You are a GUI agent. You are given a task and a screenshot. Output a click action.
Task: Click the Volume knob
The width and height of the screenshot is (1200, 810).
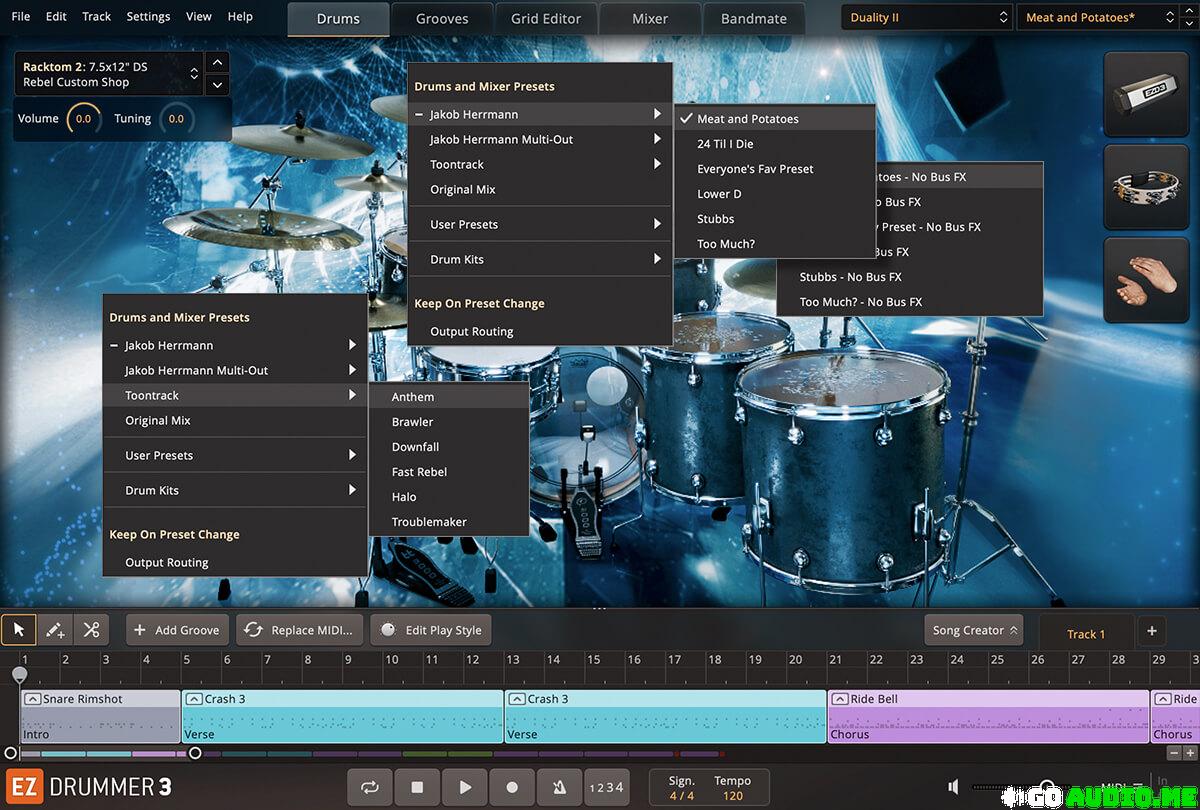(83, 119)
